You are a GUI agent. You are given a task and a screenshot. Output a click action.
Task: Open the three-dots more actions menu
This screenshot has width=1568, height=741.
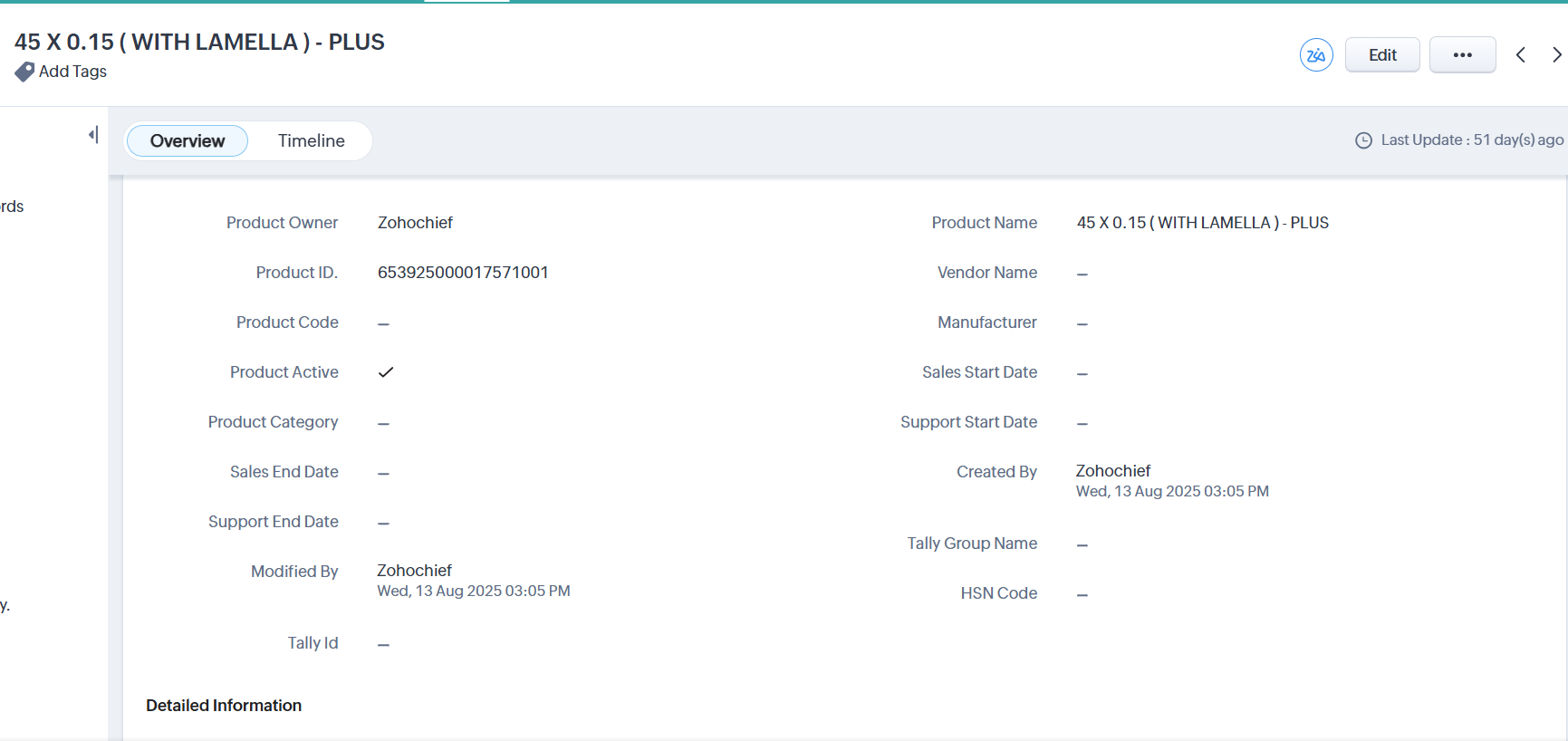[x=1462, y=55]
